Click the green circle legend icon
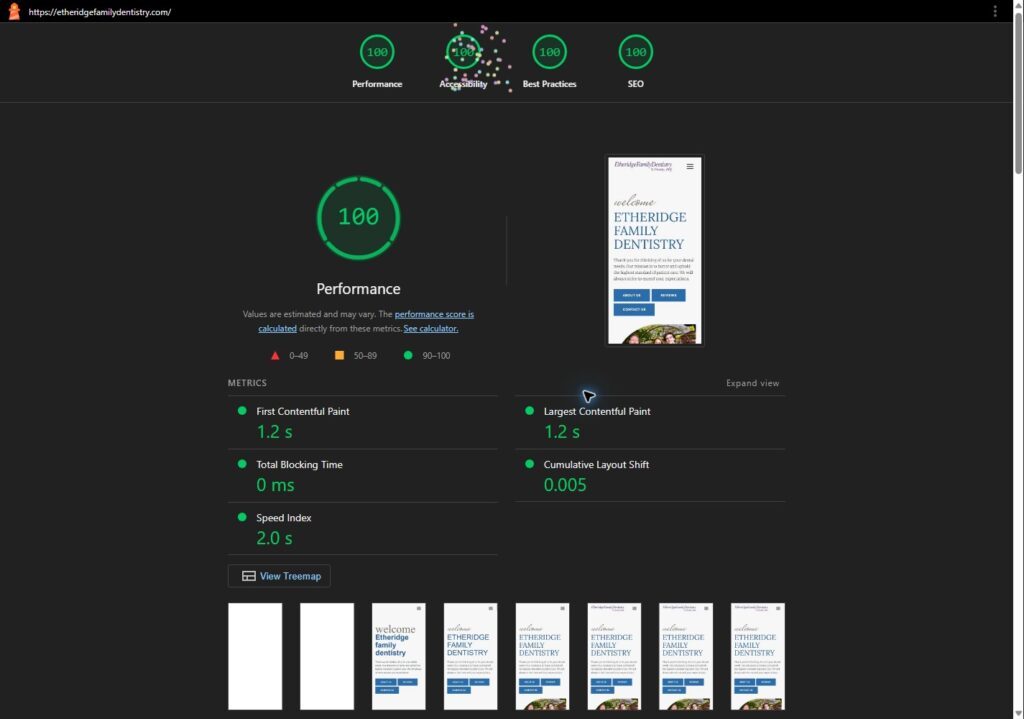Image resolution: width=1024 pixels, height=719 pixels. point(408,355)
